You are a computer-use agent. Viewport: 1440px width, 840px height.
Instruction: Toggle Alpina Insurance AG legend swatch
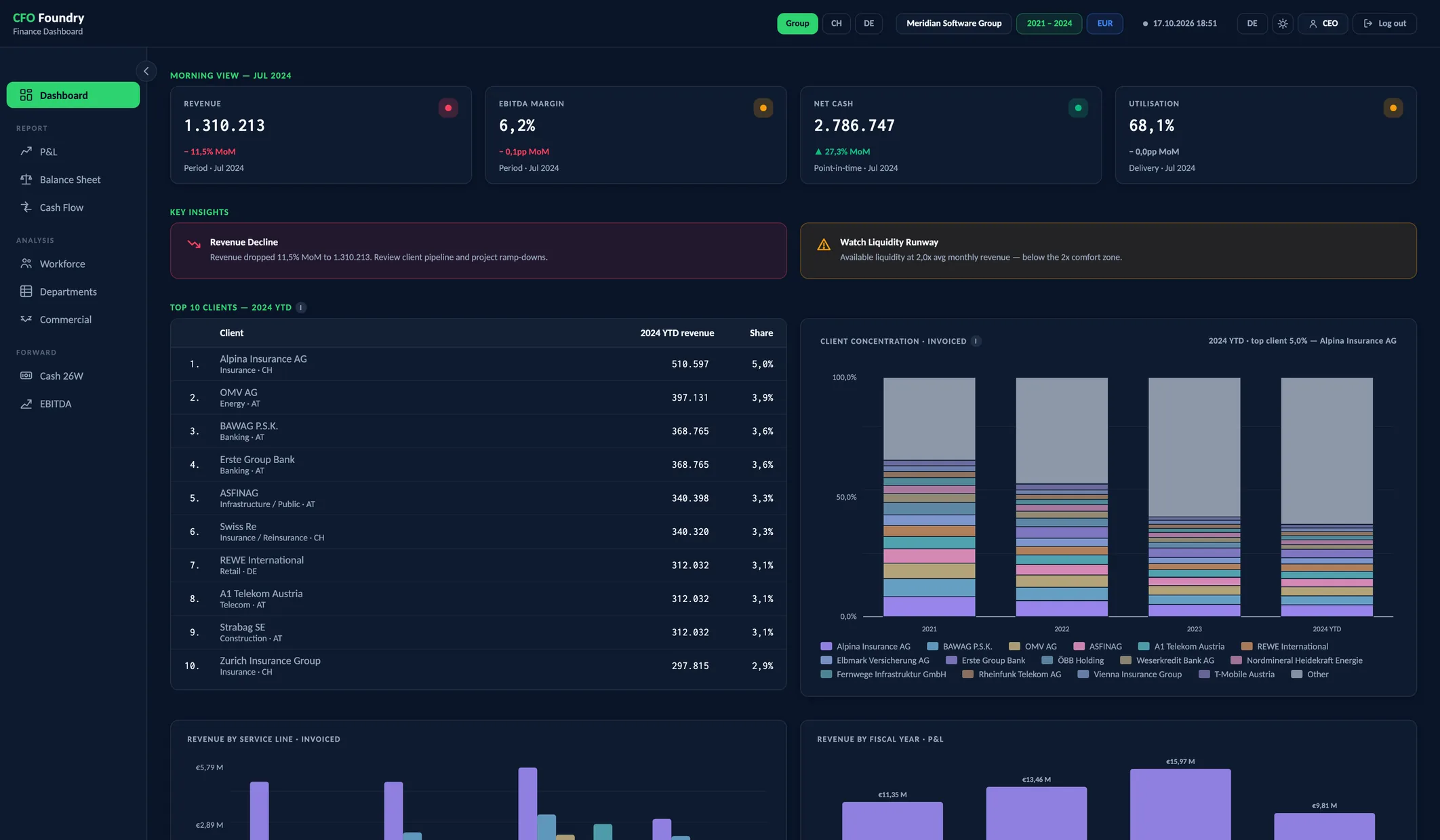pos(826,647)
